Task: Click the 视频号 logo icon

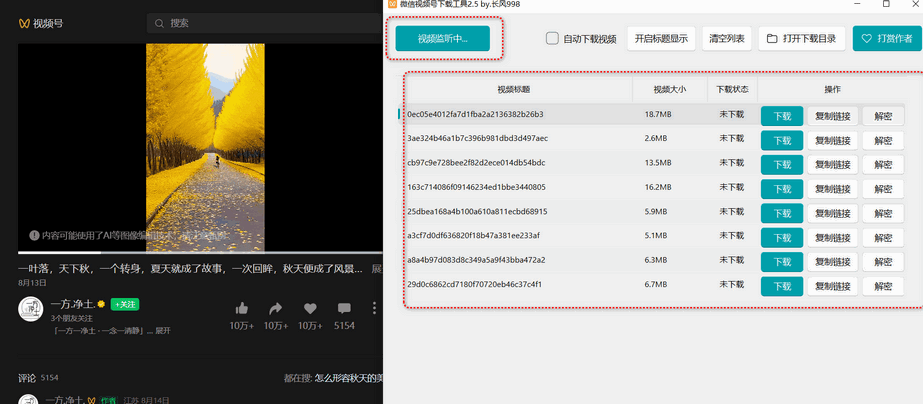Action: click(24, 23)
